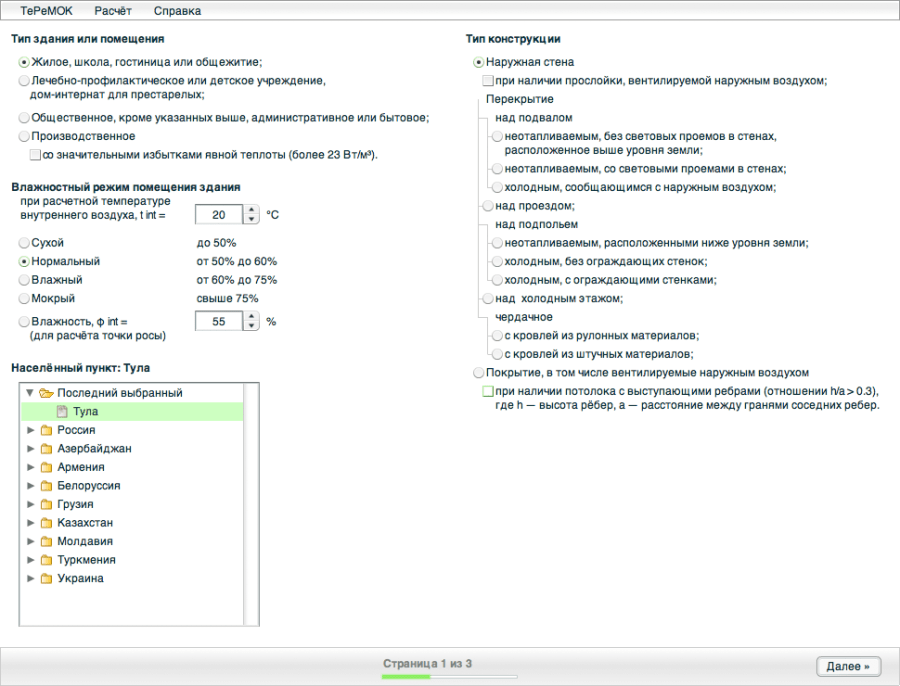Collapse the Последний выбранный node
Screen dimensions: 900x686
point(30,393)
